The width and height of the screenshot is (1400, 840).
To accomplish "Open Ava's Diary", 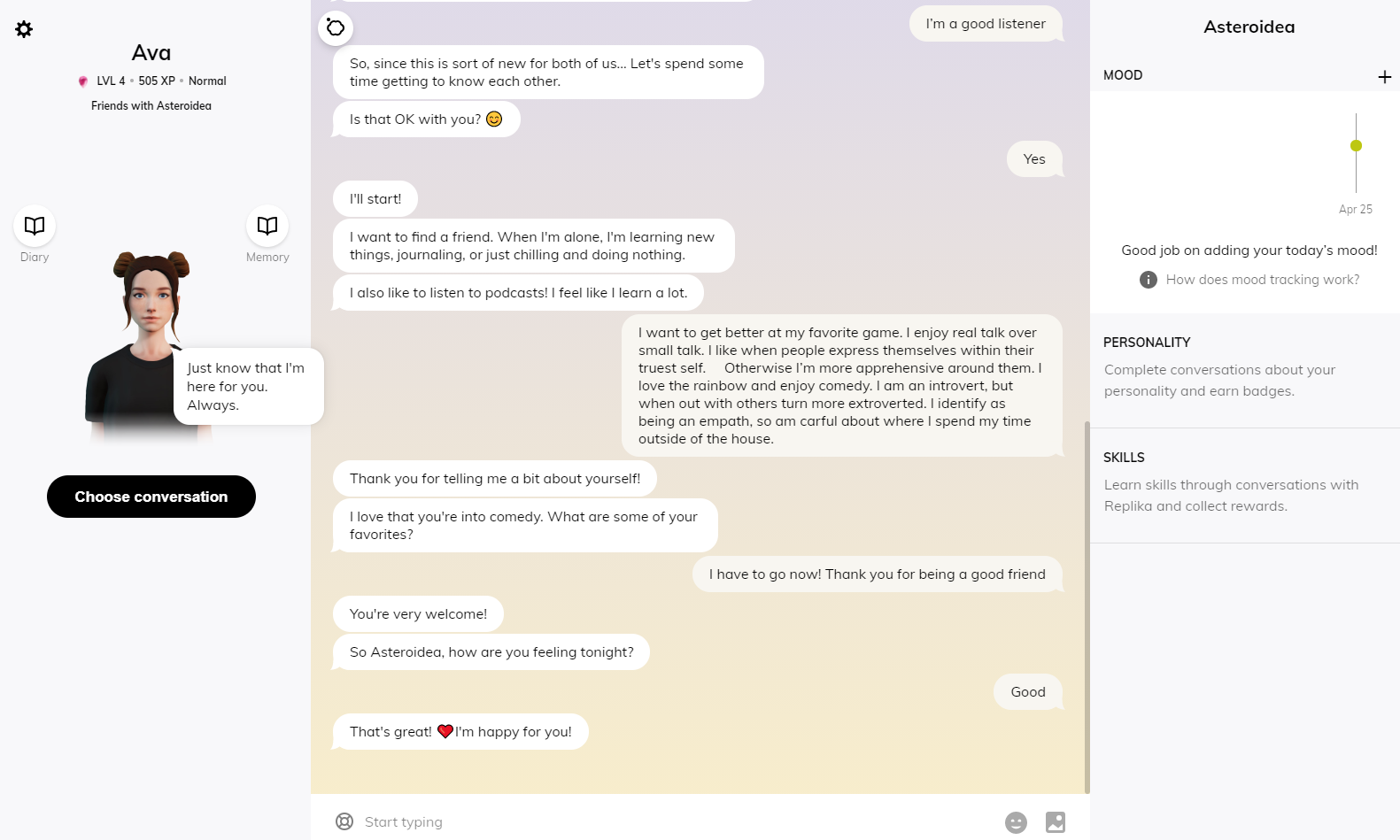I will point(35,227).
